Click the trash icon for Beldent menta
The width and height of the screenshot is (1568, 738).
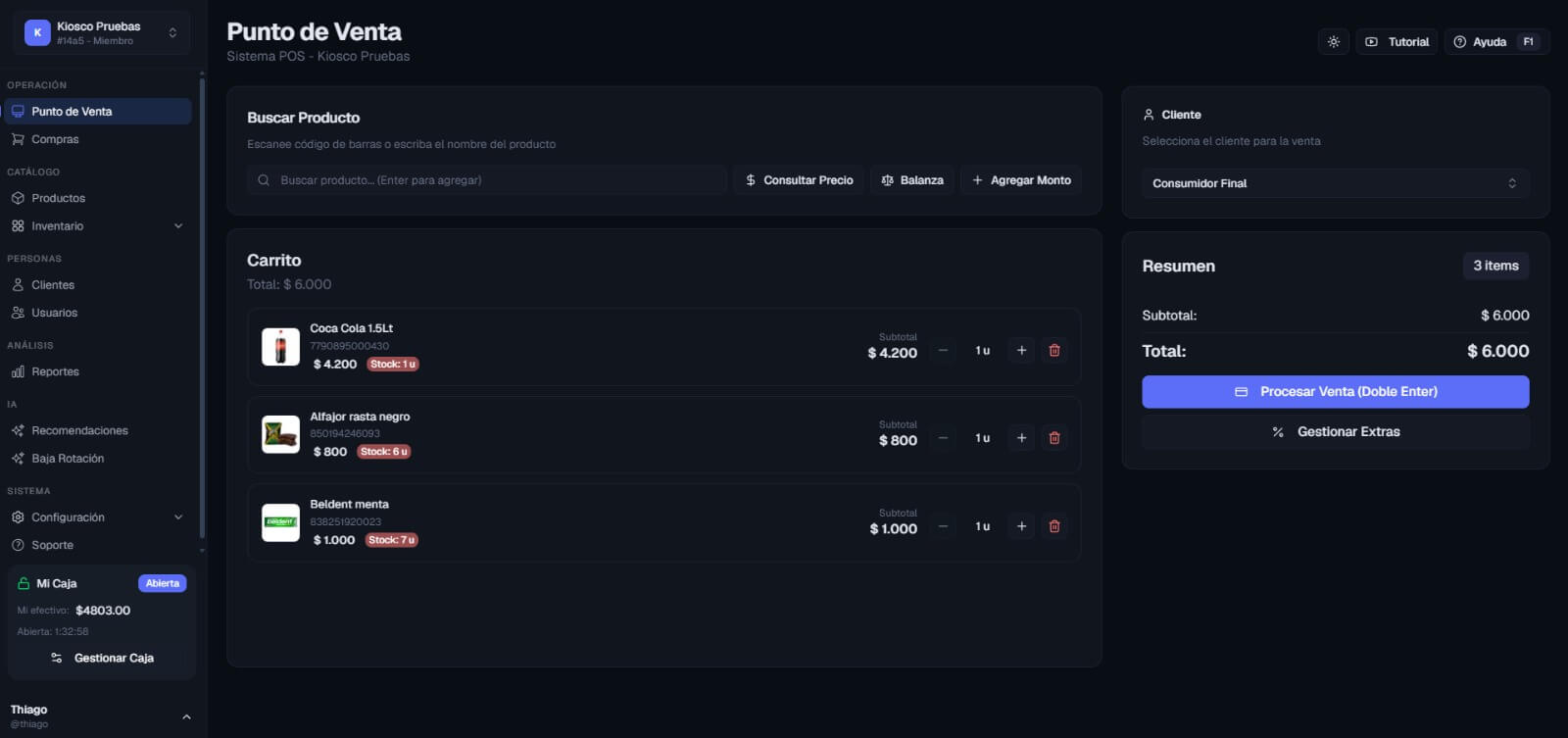(x=1054, y=526)
